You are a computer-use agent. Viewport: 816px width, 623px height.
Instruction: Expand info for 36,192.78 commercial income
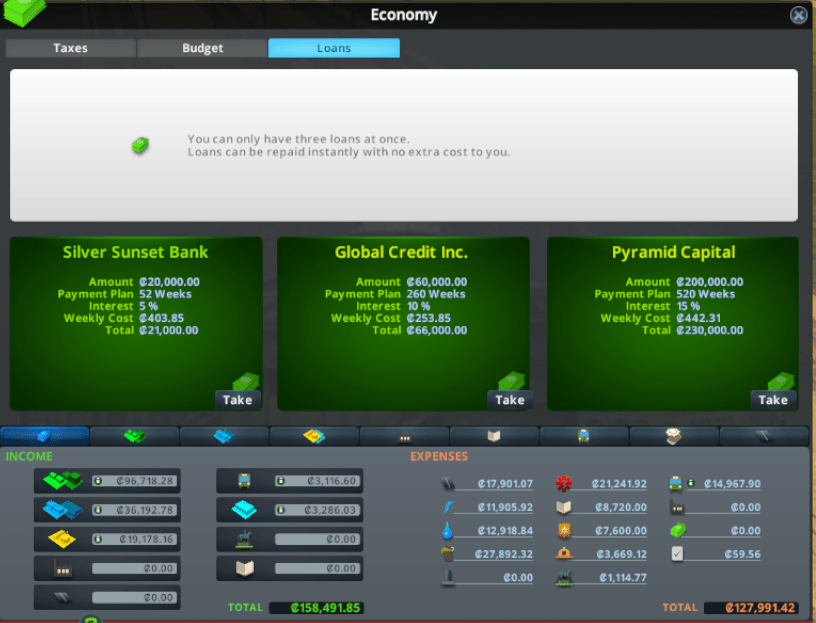(x=98, y=510)
